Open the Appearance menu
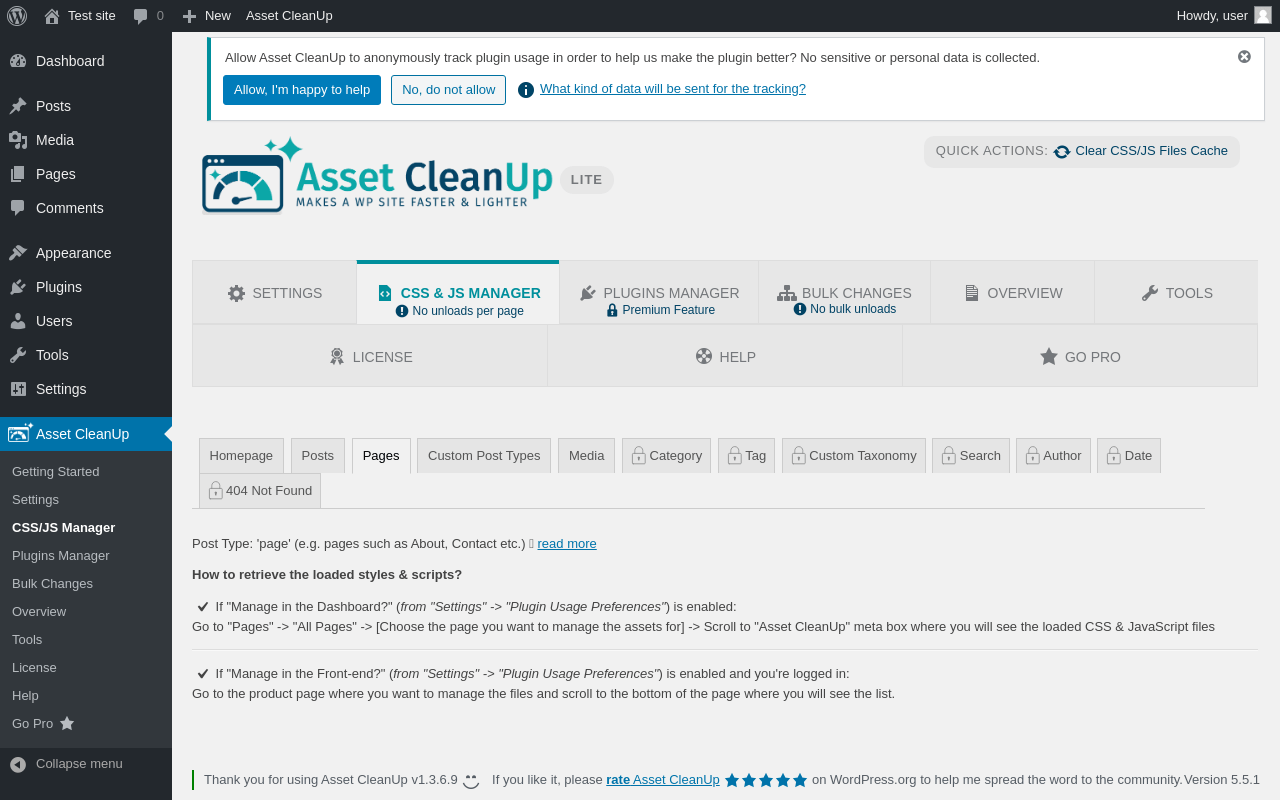 [86, 253]
